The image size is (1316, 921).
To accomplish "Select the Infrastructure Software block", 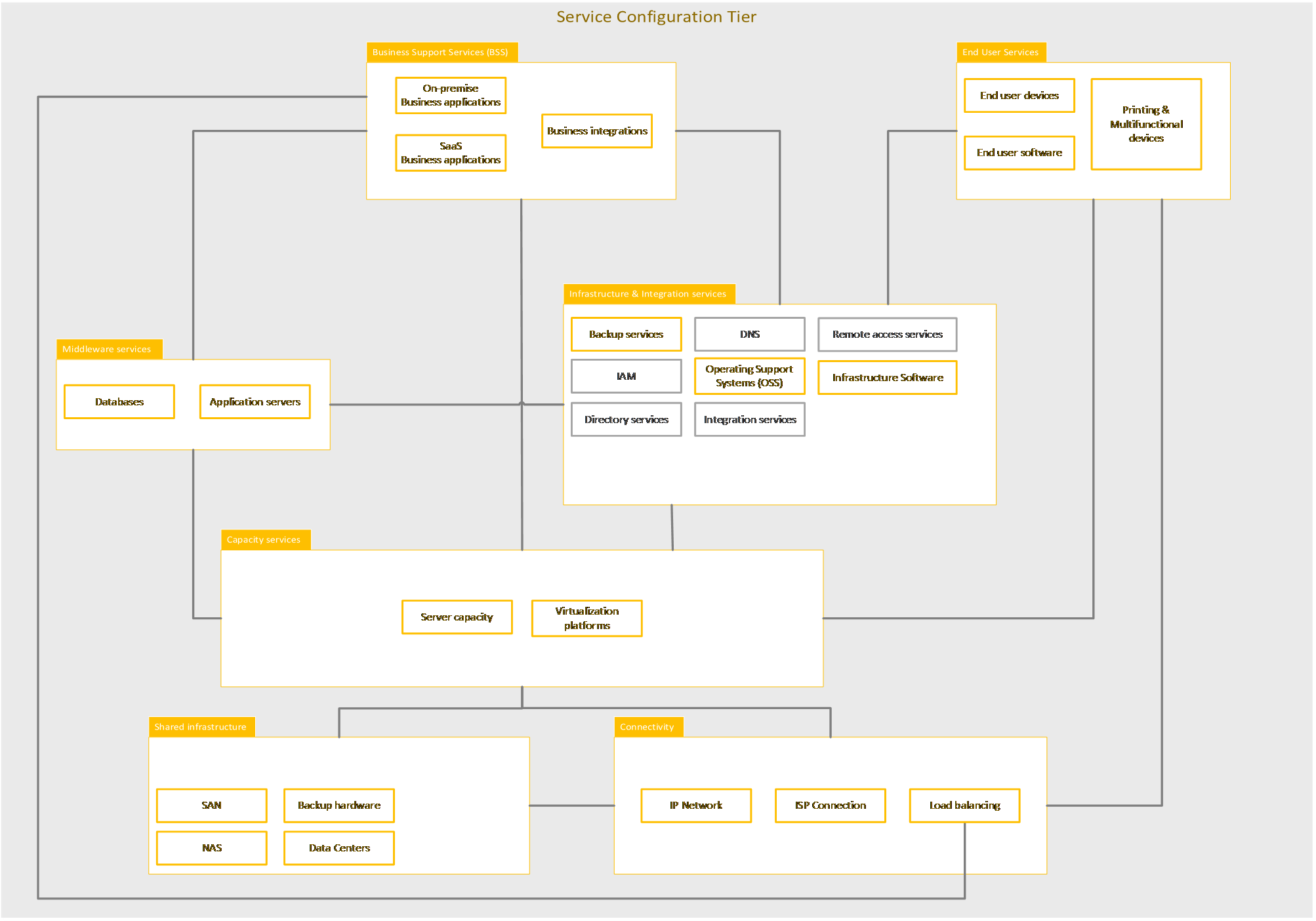I will 887,377.
